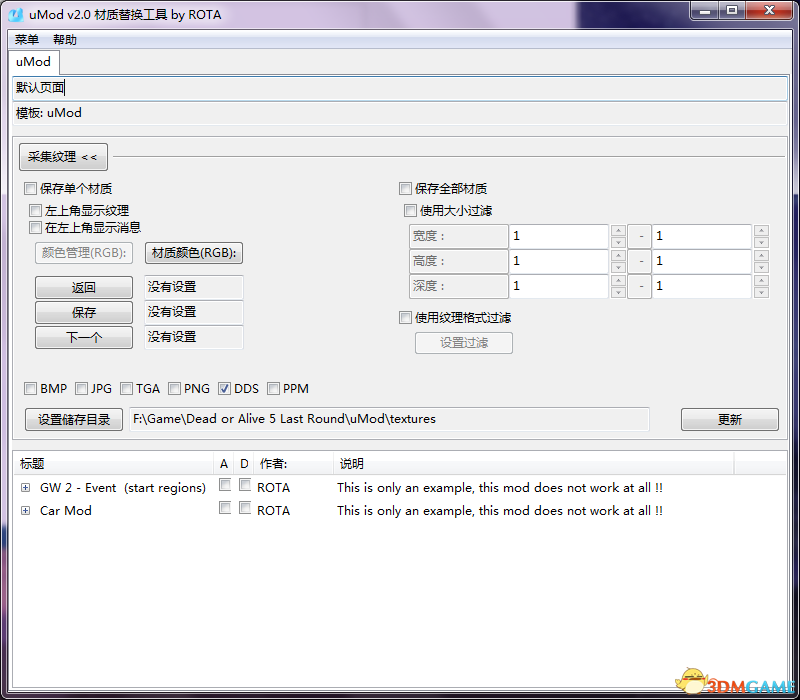Click the 颜色管理(RGB): button
The width and height of the screenshot is (800, 700).
coord(84,253)
